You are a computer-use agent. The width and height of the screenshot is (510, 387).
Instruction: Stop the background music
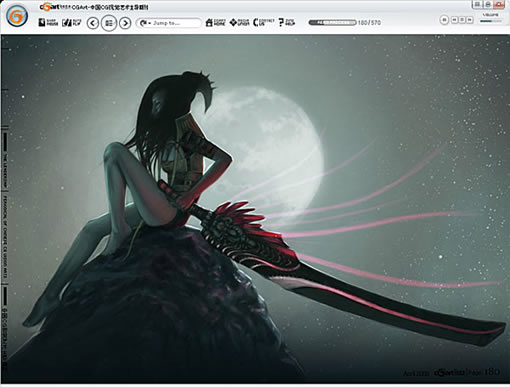coord(462,20)
